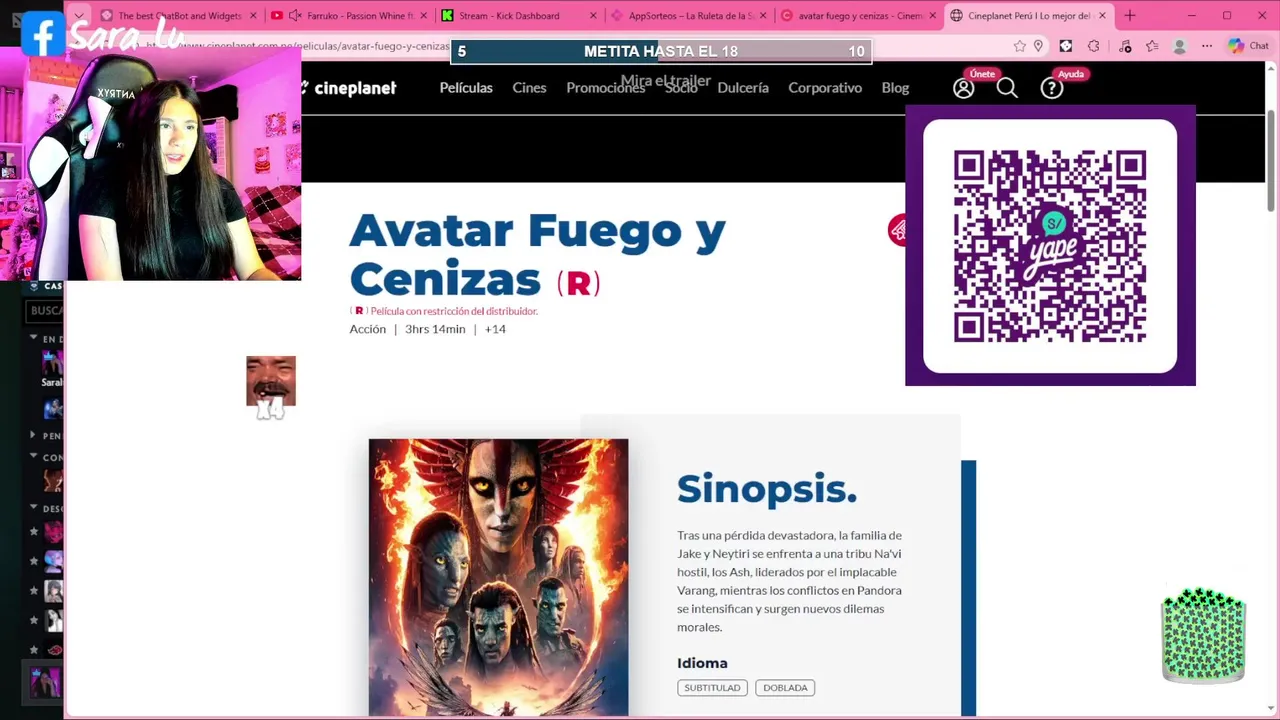1280x720 pixels.
Task: Click the Sinopsis. heading
Action: click(767, 489)
